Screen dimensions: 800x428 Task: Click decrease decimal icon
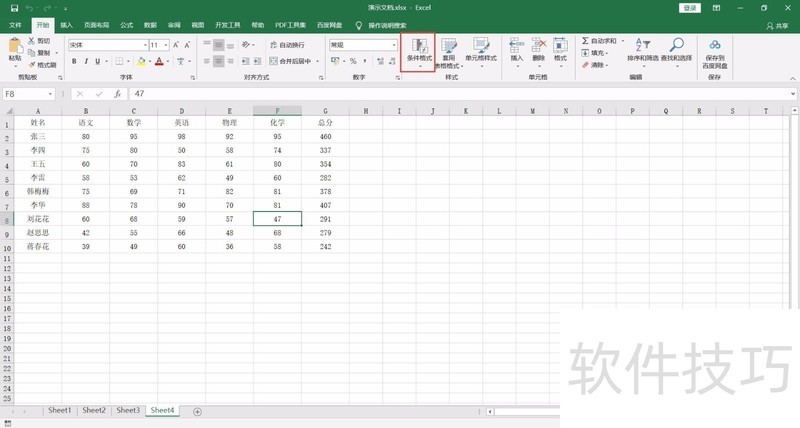tap(392, 61)
